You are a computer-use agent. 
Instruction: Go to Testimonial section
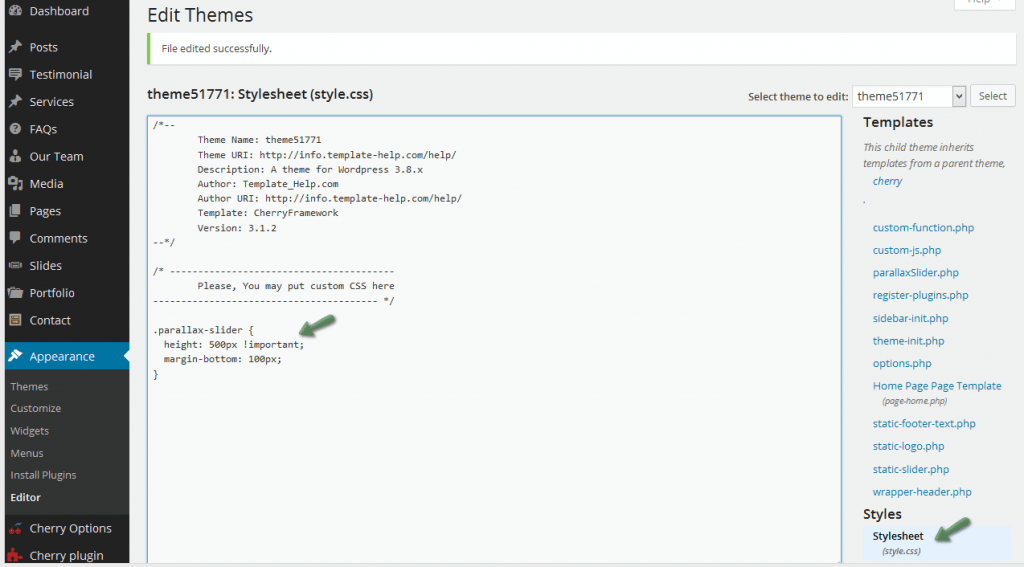61,74
